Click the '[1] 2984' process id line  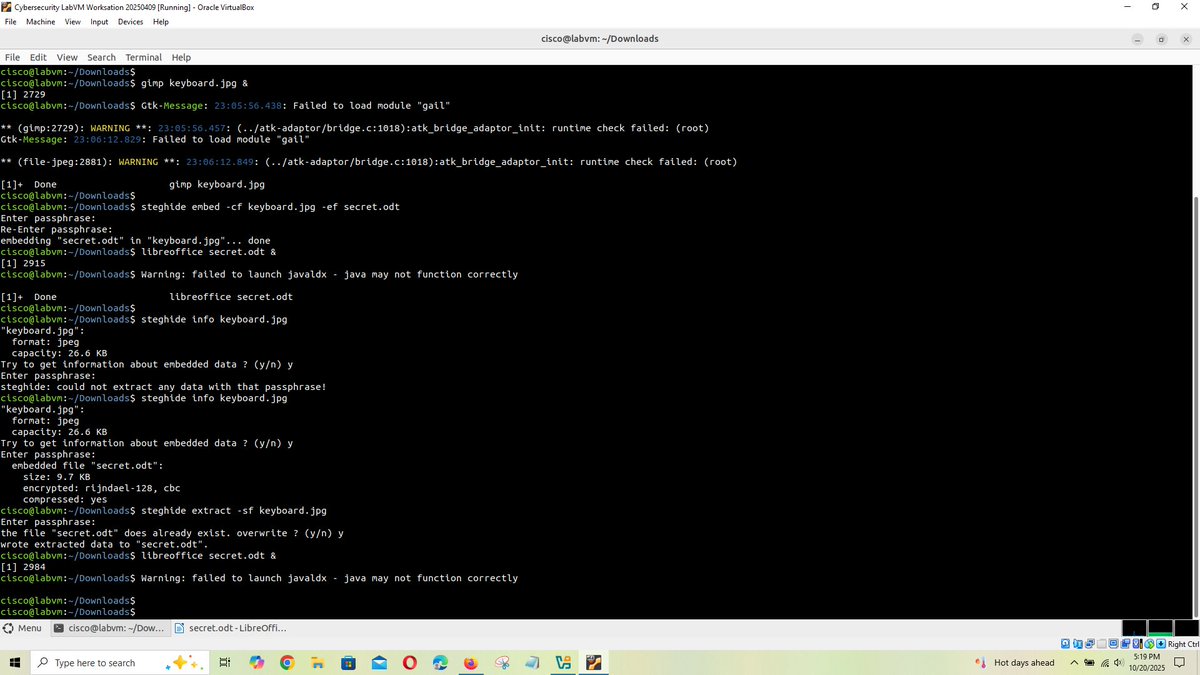23,566
